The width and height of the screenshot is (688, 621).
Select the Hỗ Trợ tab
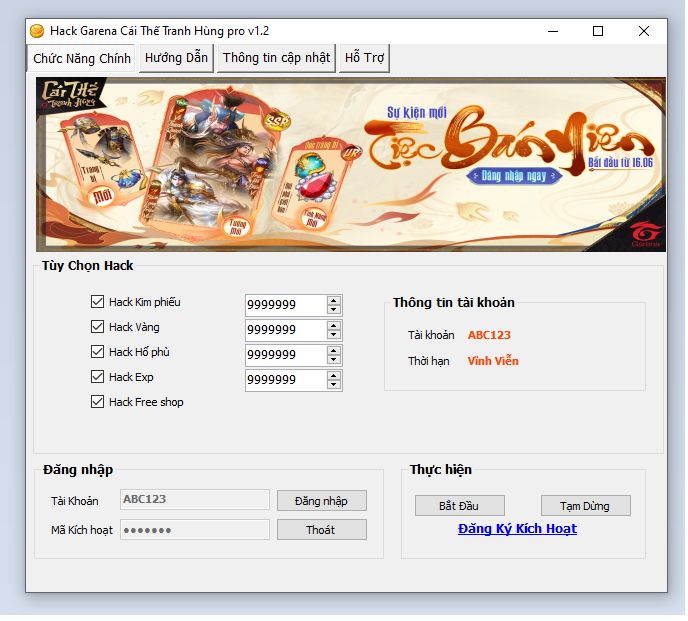[364, 58]
